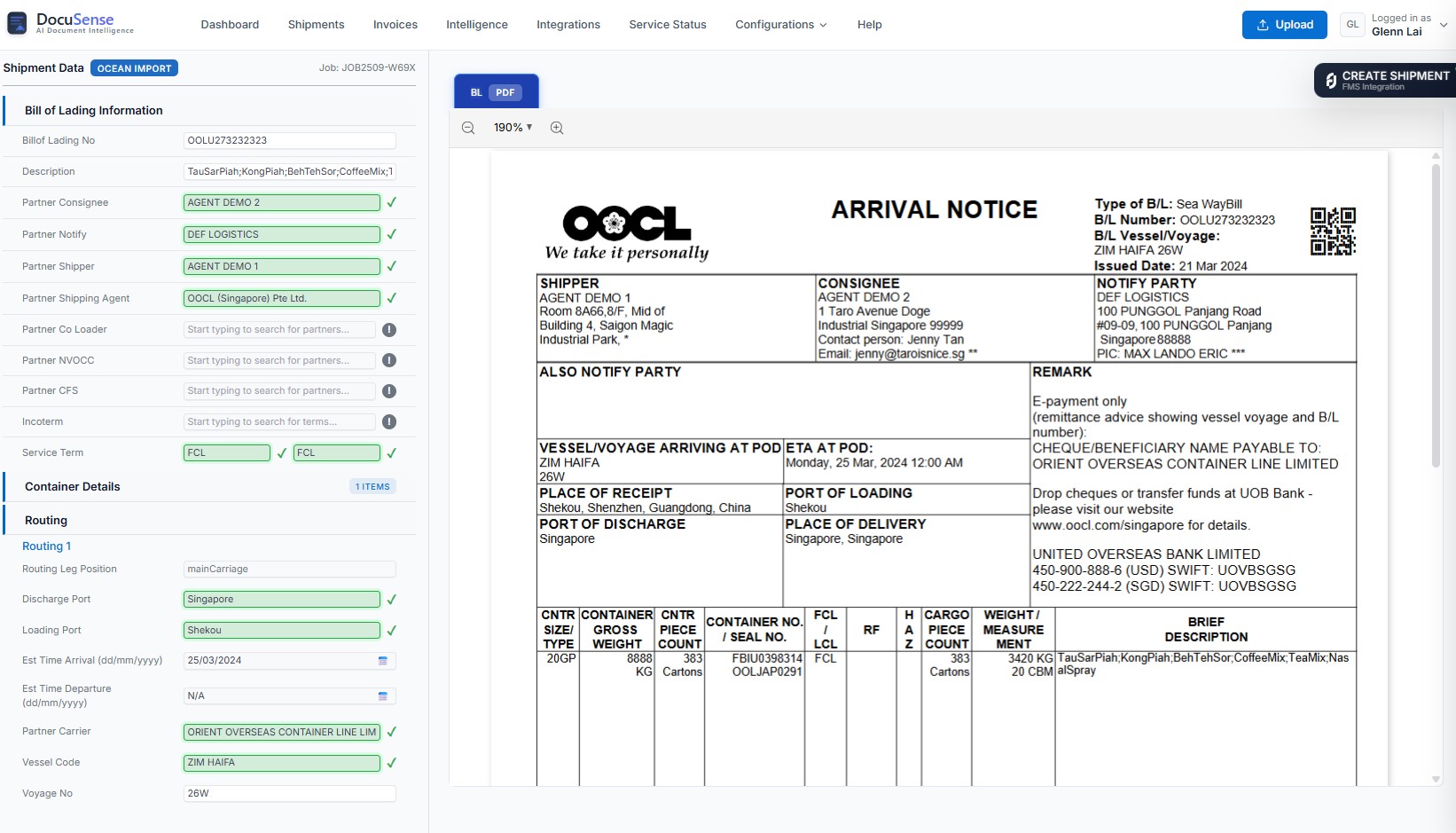1456x833 pixels.
Task: Click the green checkmark beside Vessel Code
Action: (x=391, y=763)
